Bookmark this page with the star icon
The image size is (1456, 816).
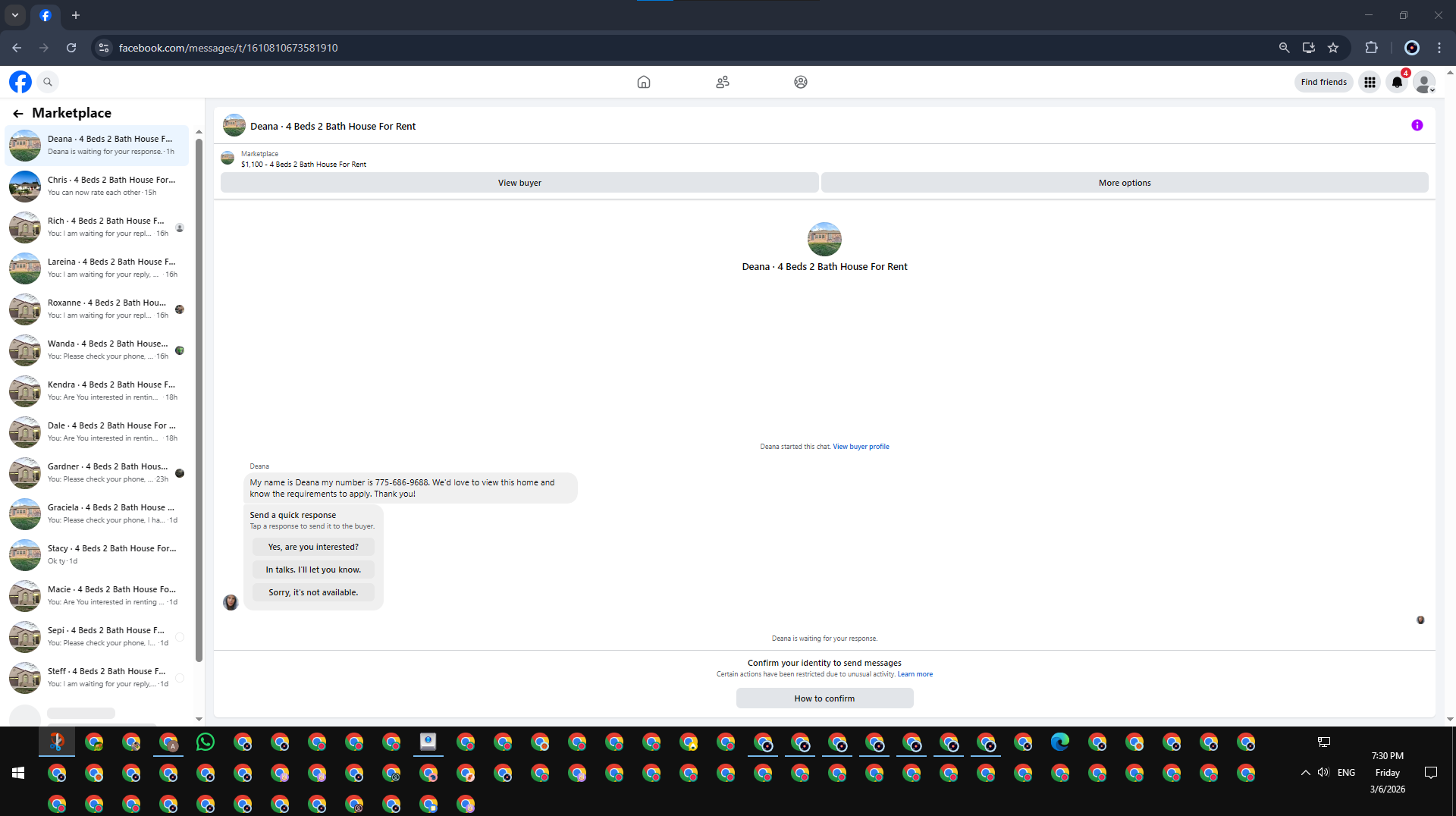coord(1333,48)
